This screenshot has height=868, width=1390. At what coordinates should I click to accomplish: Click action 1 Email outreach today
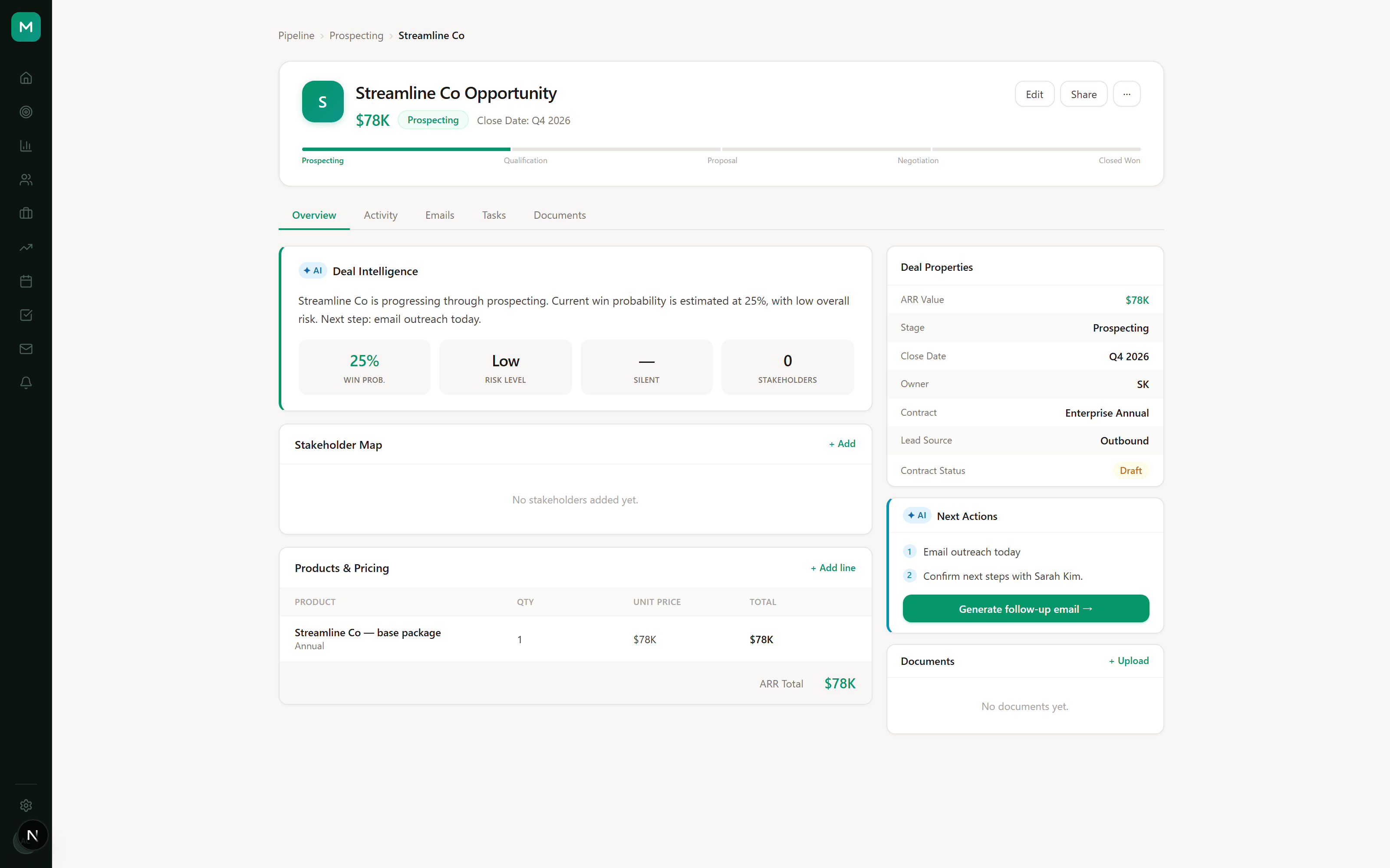tap(972, 552)
